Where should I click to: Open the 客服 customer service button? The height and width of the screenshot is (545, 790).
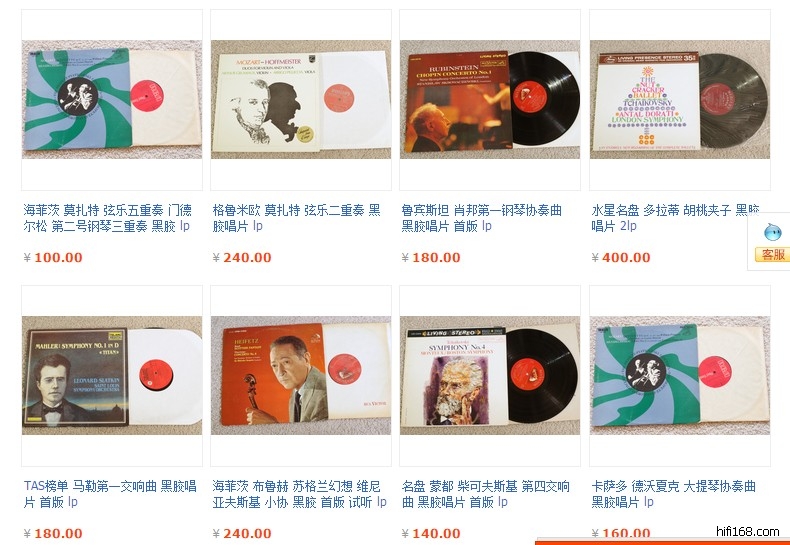click(x=772, y=254)
